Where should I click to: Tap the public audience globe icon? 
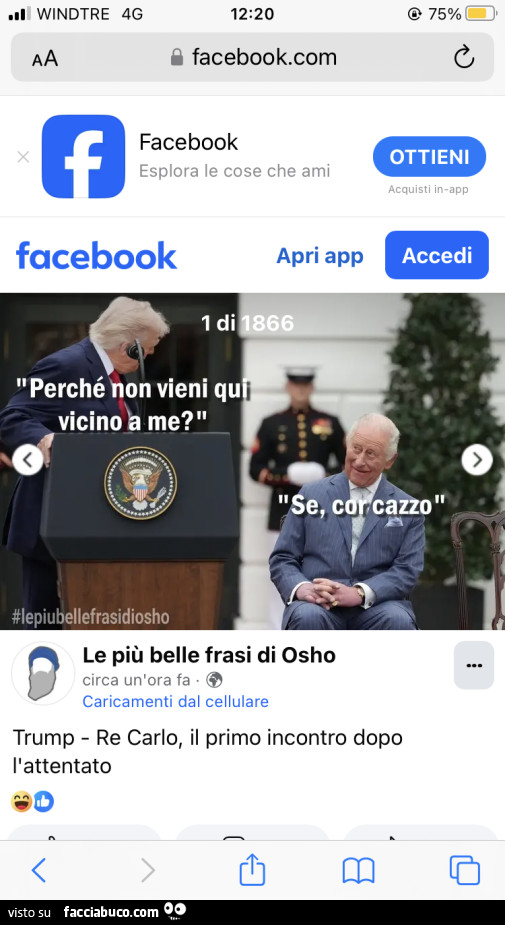(x=214, y=680)
